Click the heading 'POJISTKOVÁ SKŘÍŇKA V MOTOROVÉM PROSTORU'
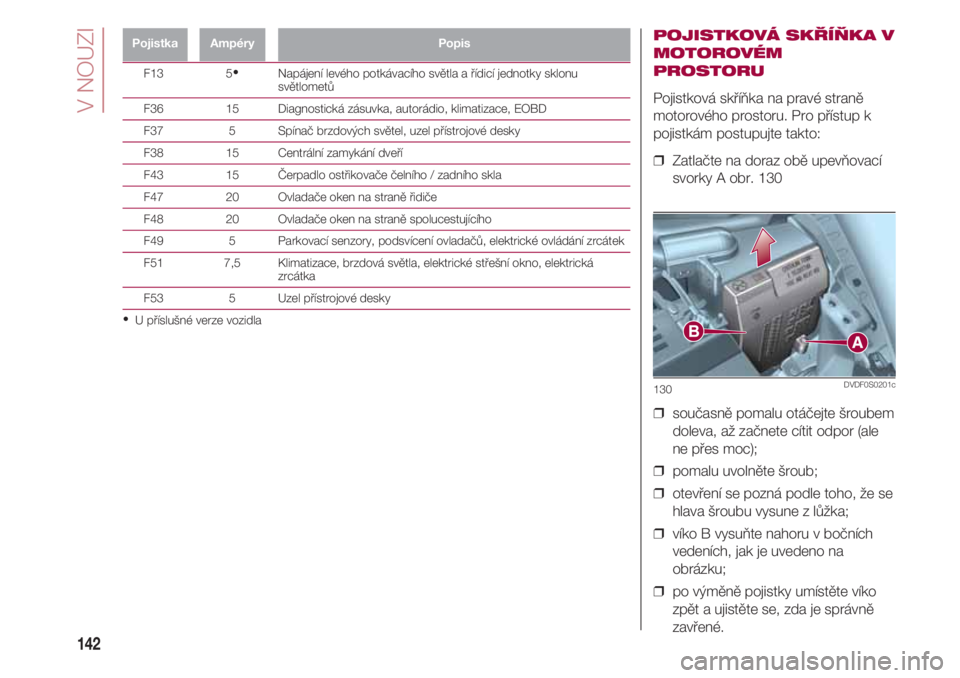 774,53
